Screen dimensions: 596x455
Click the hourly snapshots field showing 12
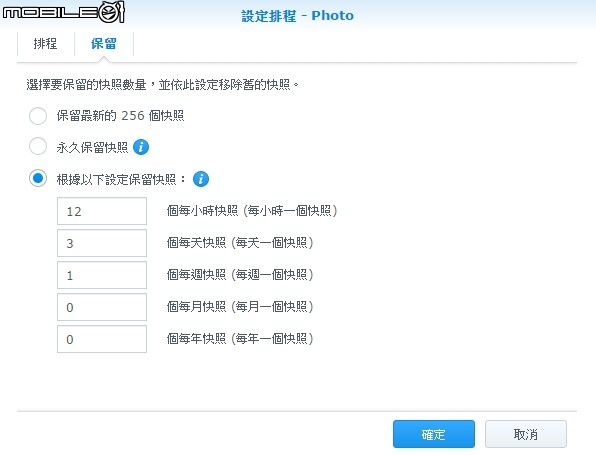[x=102, y=211]
